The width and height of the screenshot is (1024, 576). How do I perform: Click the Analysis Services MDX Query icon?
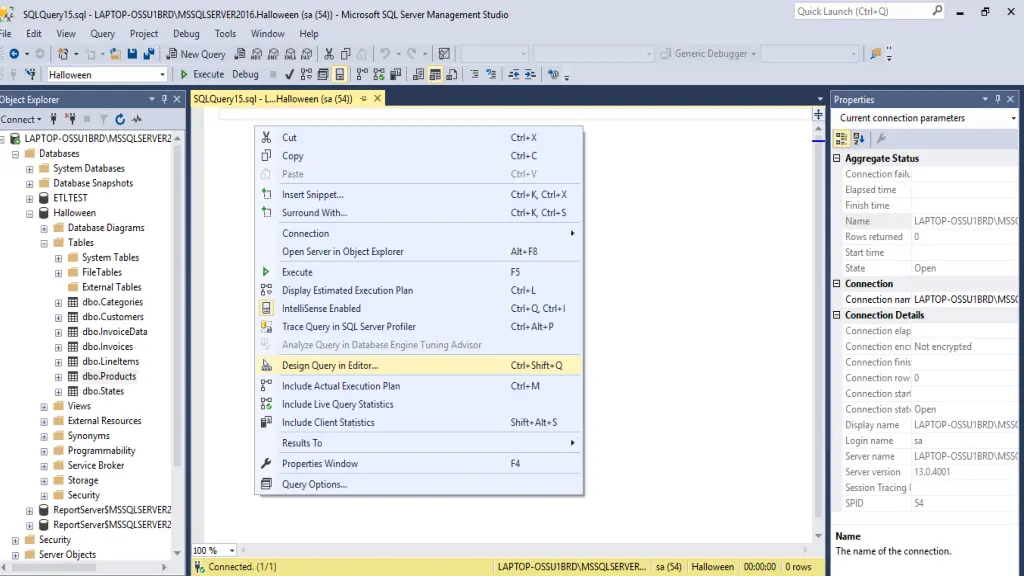pyautogui.click(x=257, y=54)
